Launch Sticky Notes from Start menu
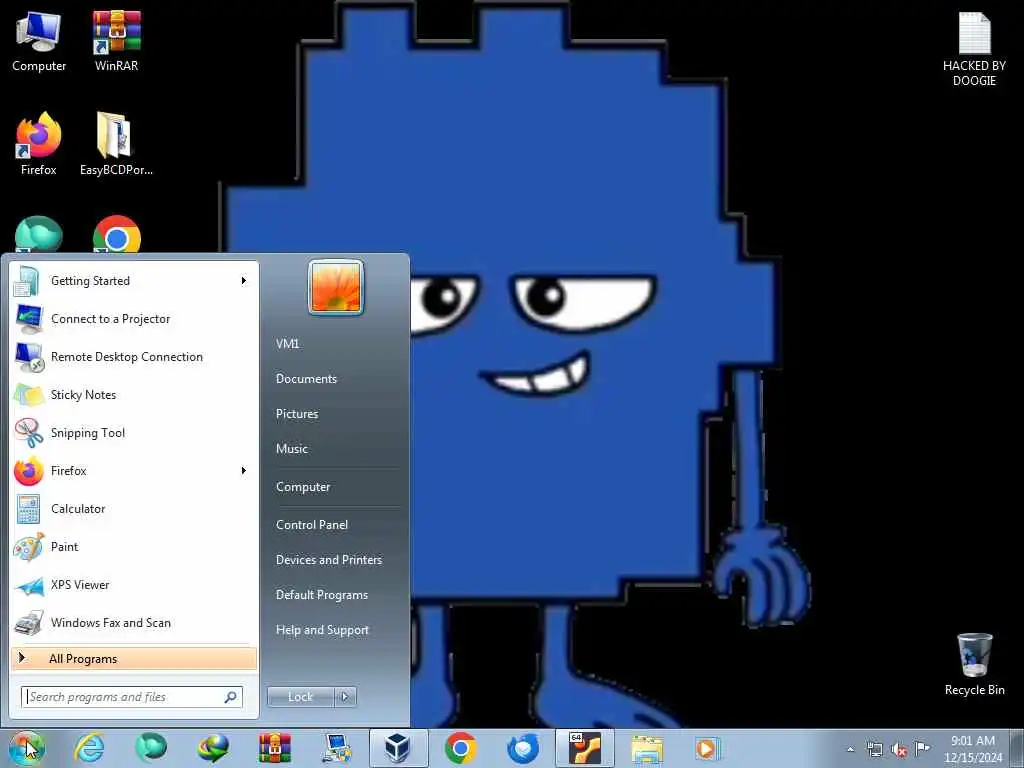 (x=134, y=394)
